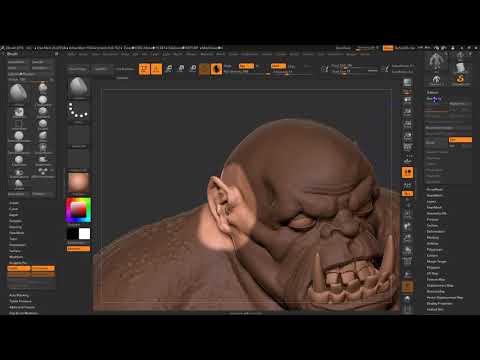The image size is (480, 360).
Task: Toggle the orange Local symmetry icon
Action: pyautogui.click(x=407, y=173)
